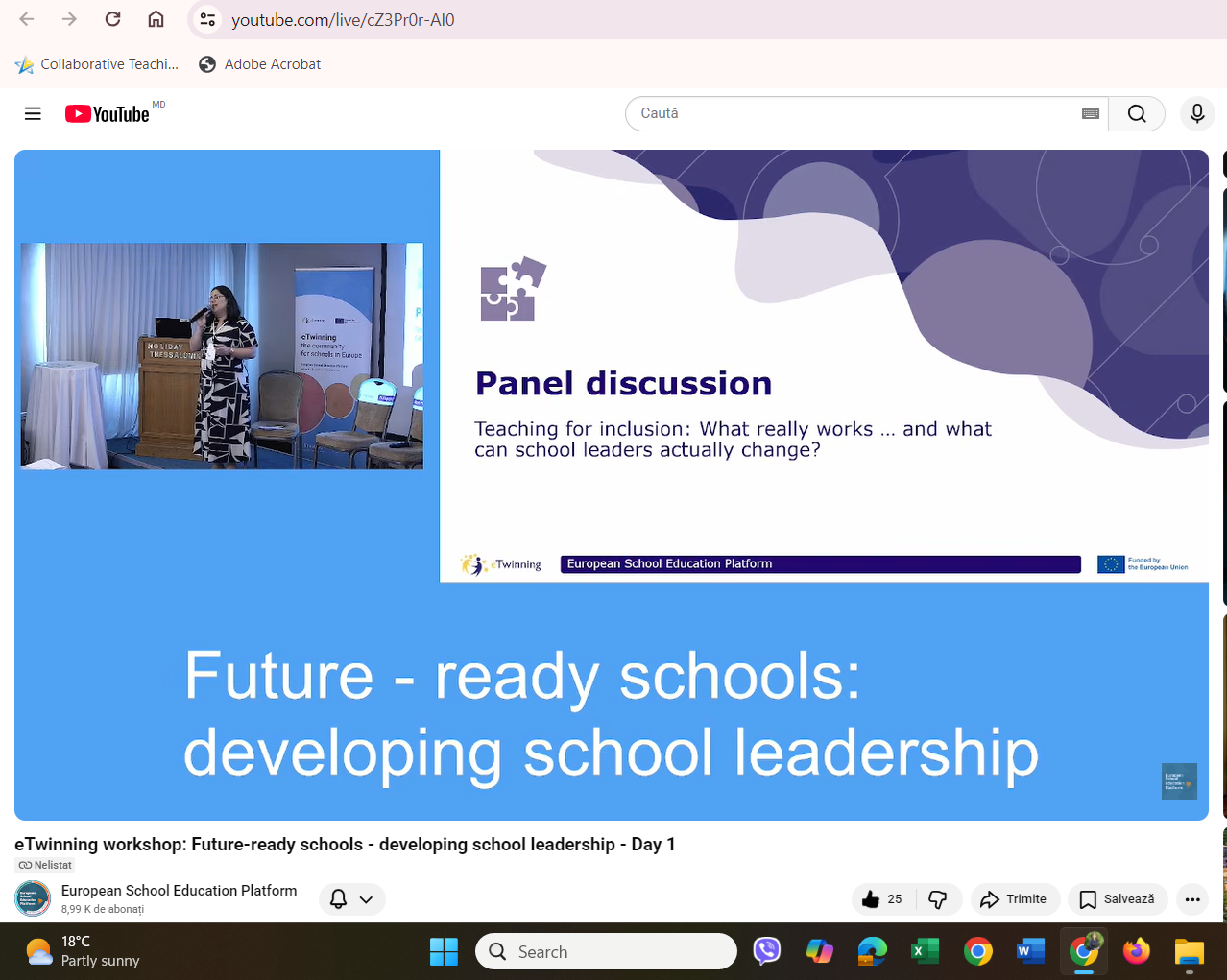
Task: View site information icon in address bar
Action: [207, 19]
